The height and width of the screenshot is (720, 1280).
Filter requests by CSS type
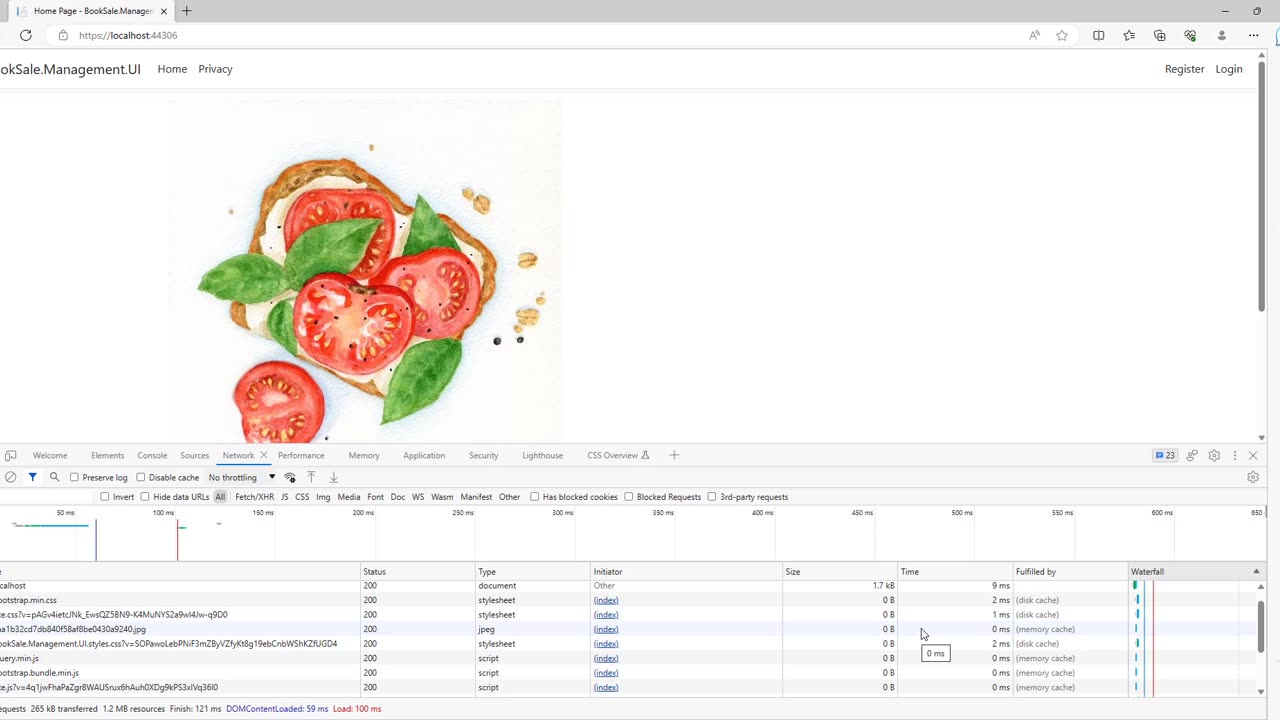pos(302,496)
